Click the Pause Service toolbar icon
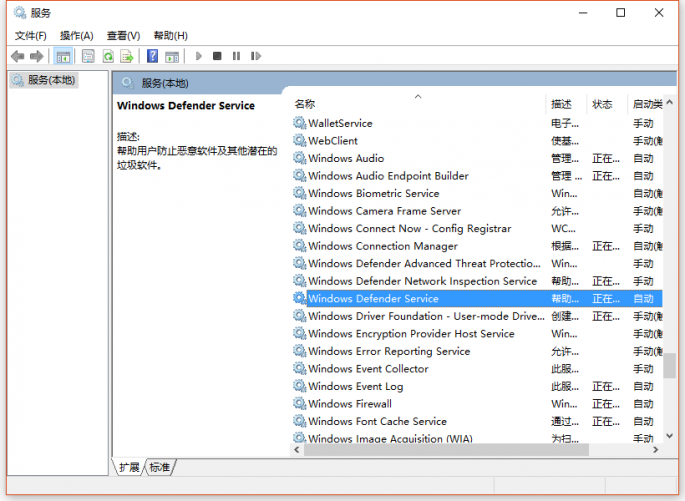This screenshot has width=685, height=501. point(236,56)
